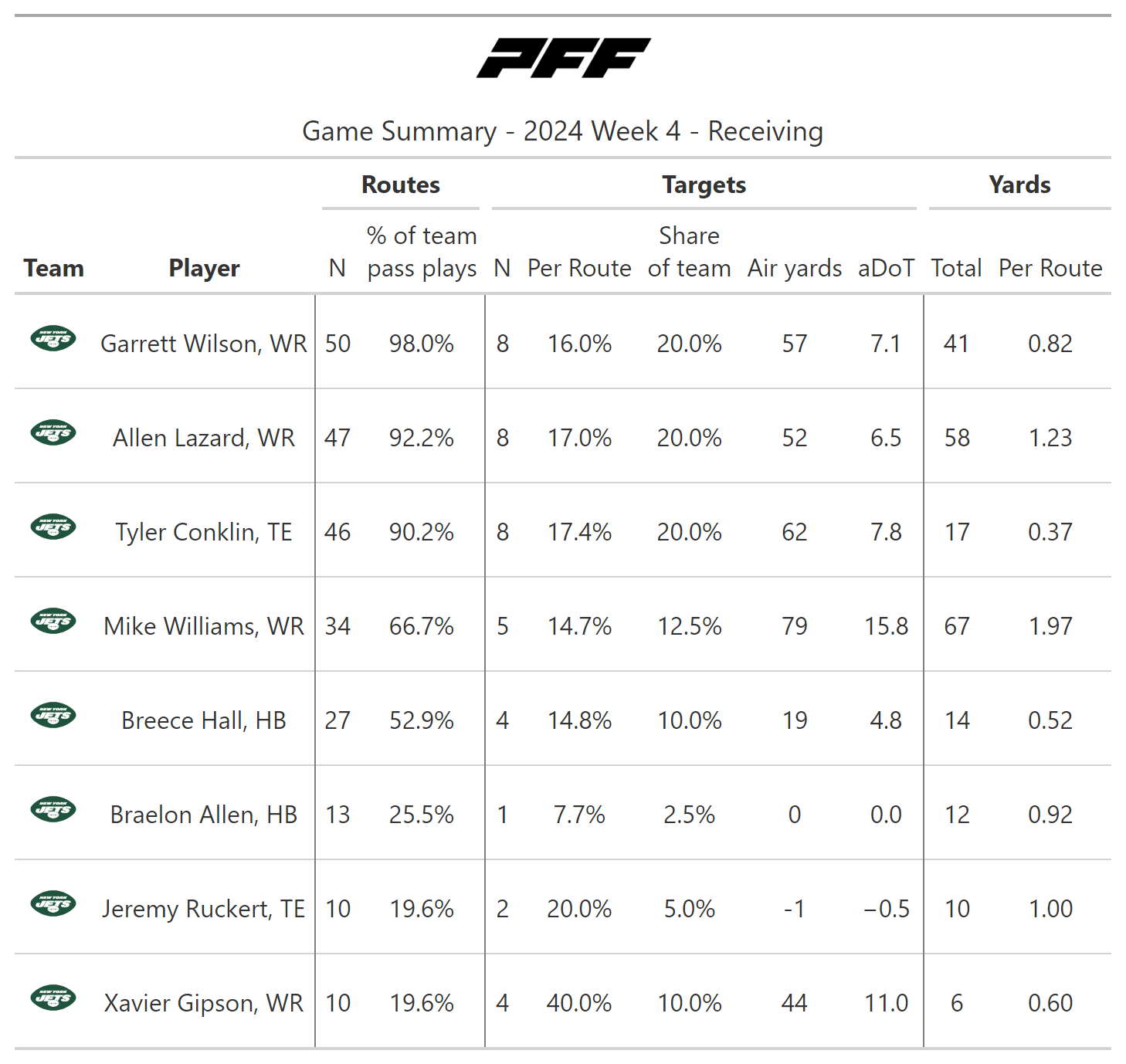Click Jets logo beside Breece Hall
Viewport: 1126px width, 1064px height.
[x=53, y=715]
